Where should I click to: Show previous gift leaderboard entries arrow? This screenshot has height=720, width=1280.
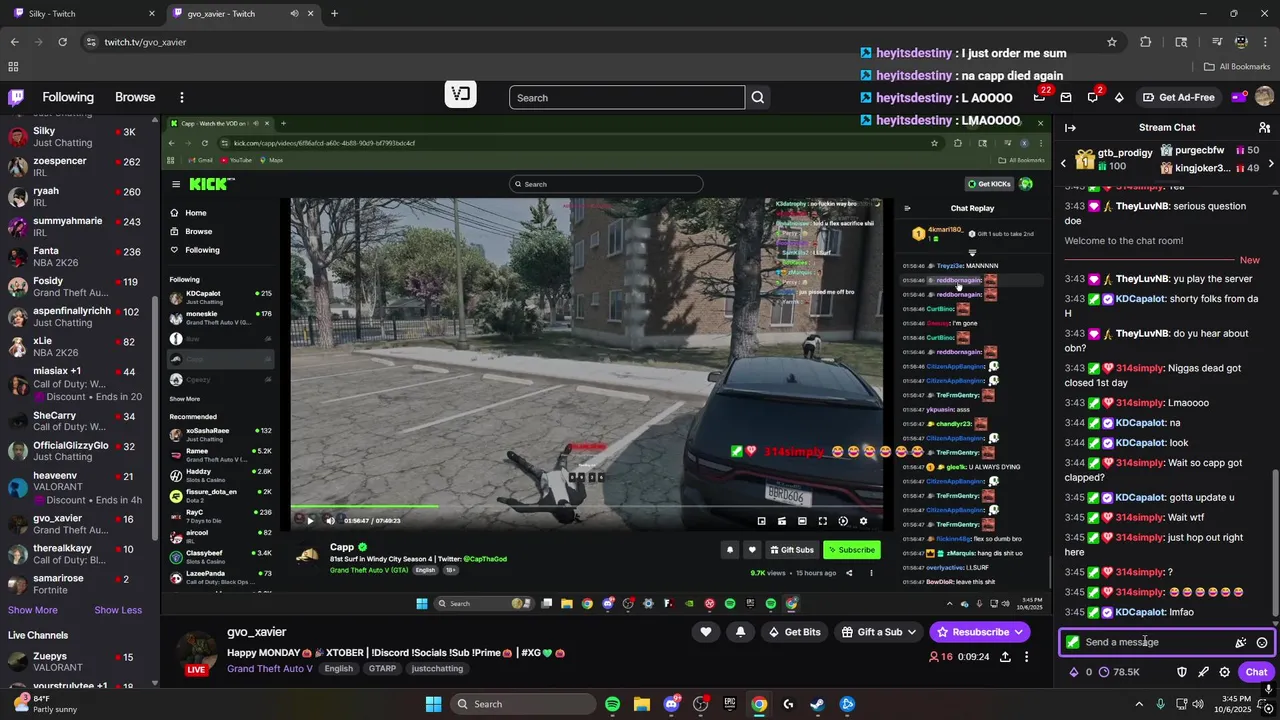point(1063,163)
